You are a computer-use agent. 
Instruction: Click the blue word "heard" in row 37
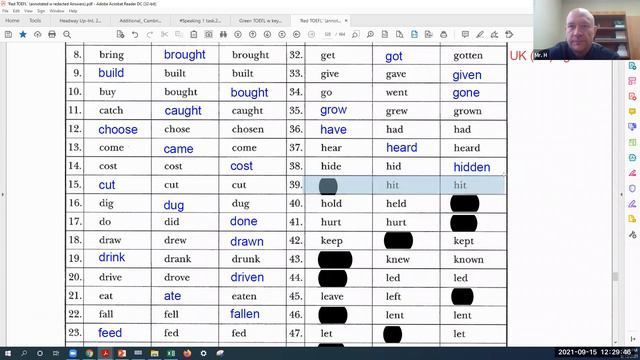pyautogui.click(x=402, y=147)
